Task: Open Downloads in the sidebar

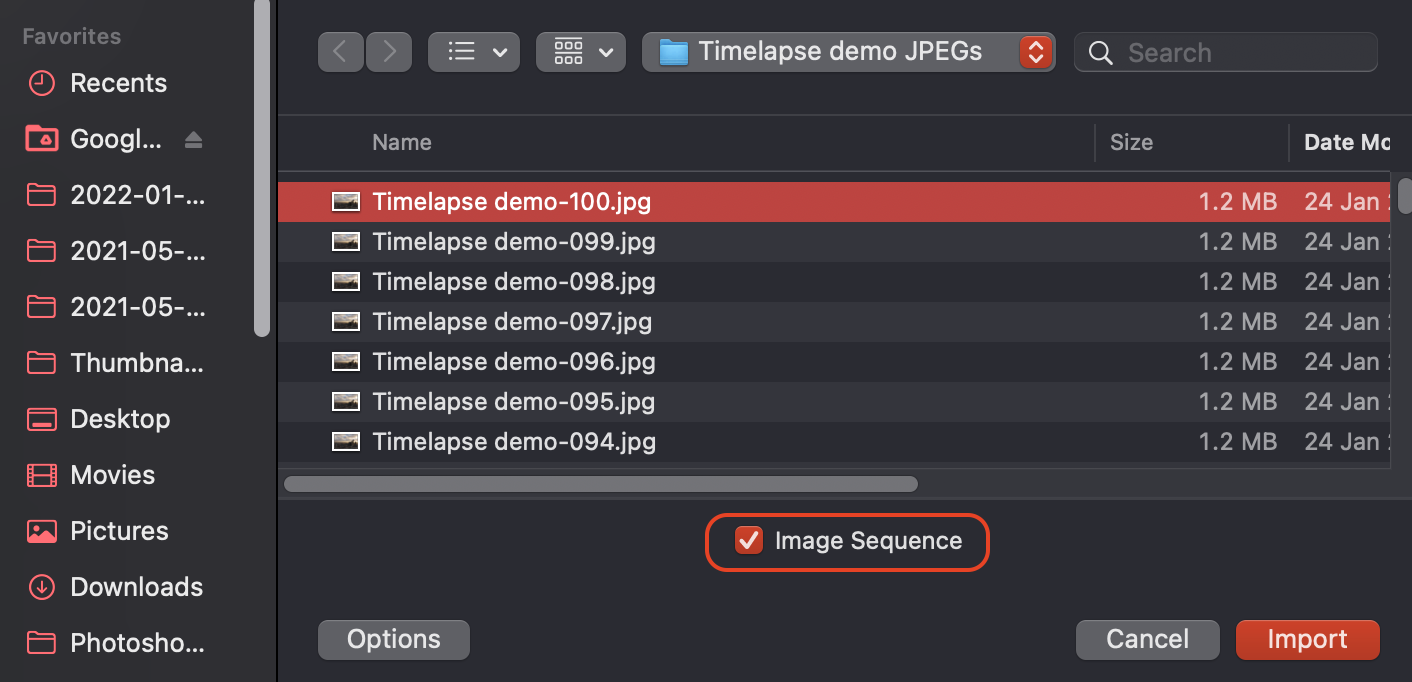Action: [136, 587]
